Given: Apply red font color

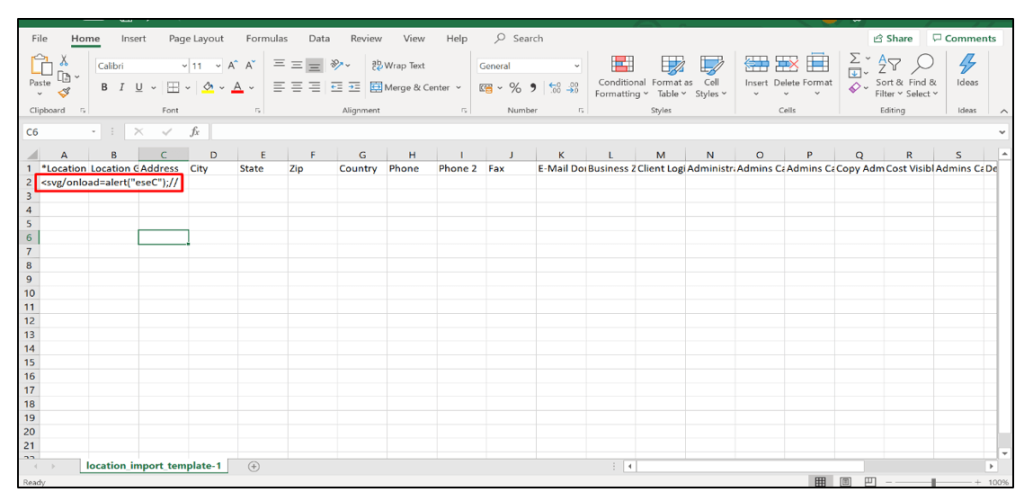Looking at the screenshot, I should 238,87.
